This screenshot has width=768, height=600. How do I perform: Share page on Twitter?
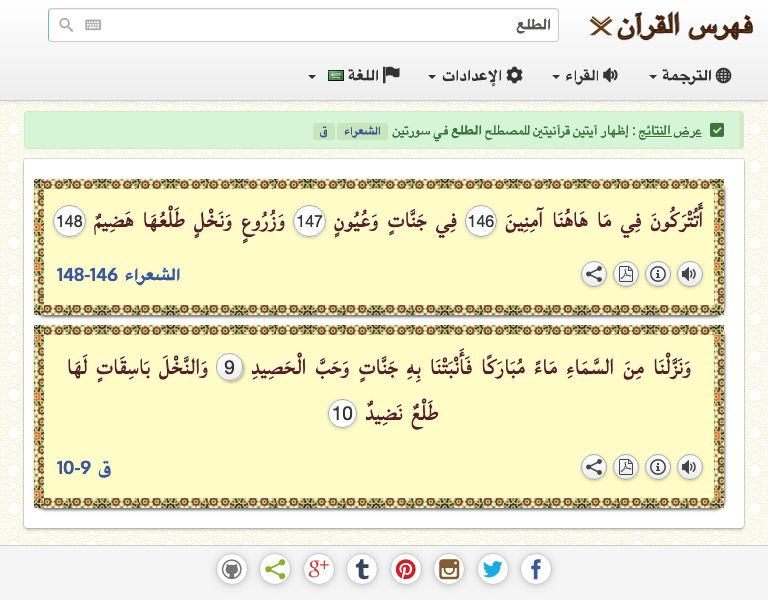pos(492,570)
